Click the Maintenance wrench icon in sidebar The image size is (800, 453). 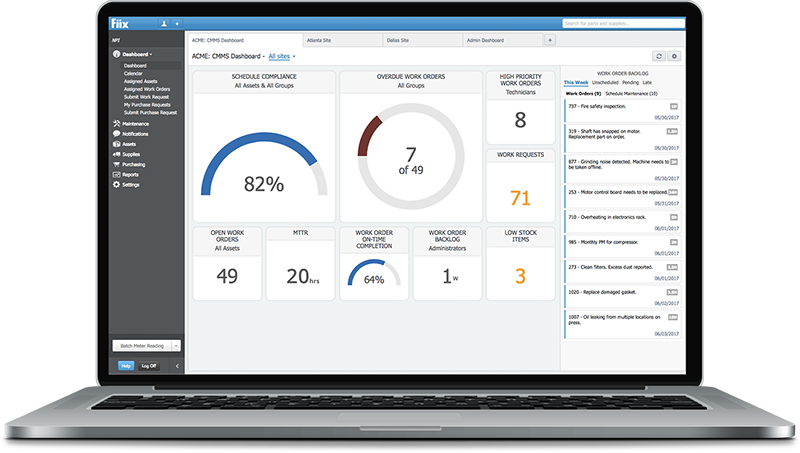point(117,124)
